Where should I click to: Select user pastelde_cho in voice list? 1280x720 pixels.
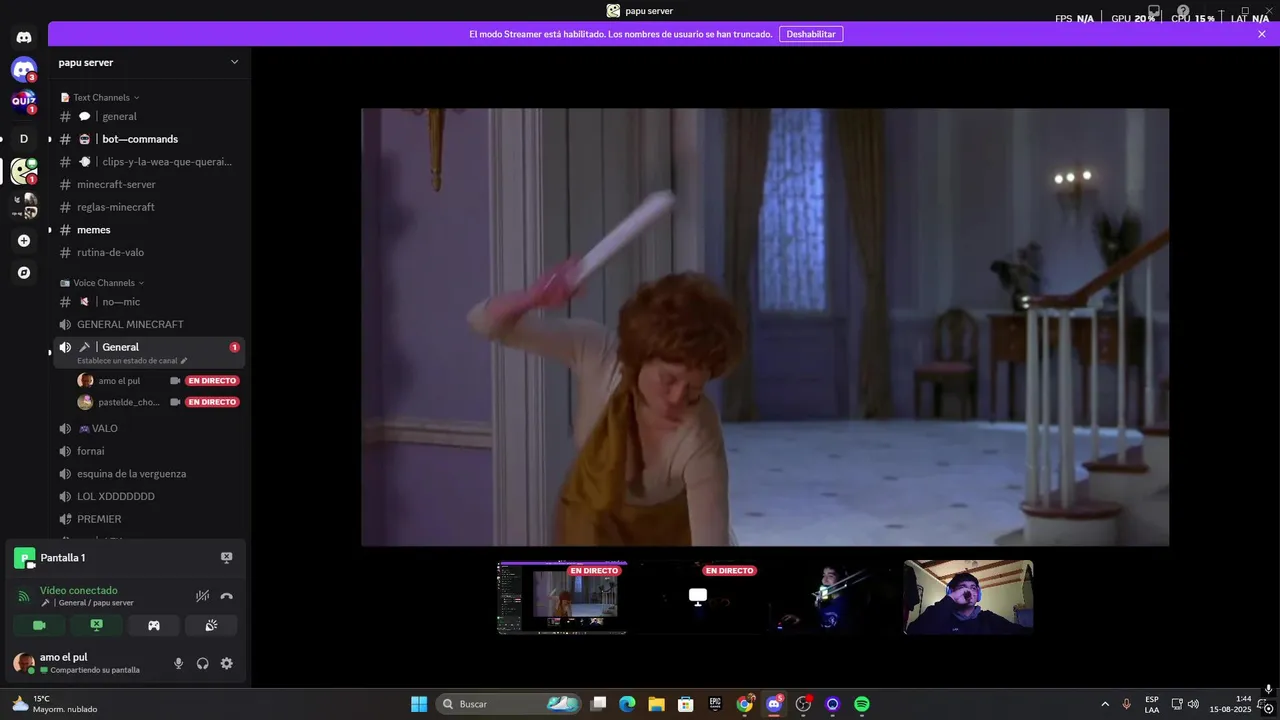[x=118, y=402]
